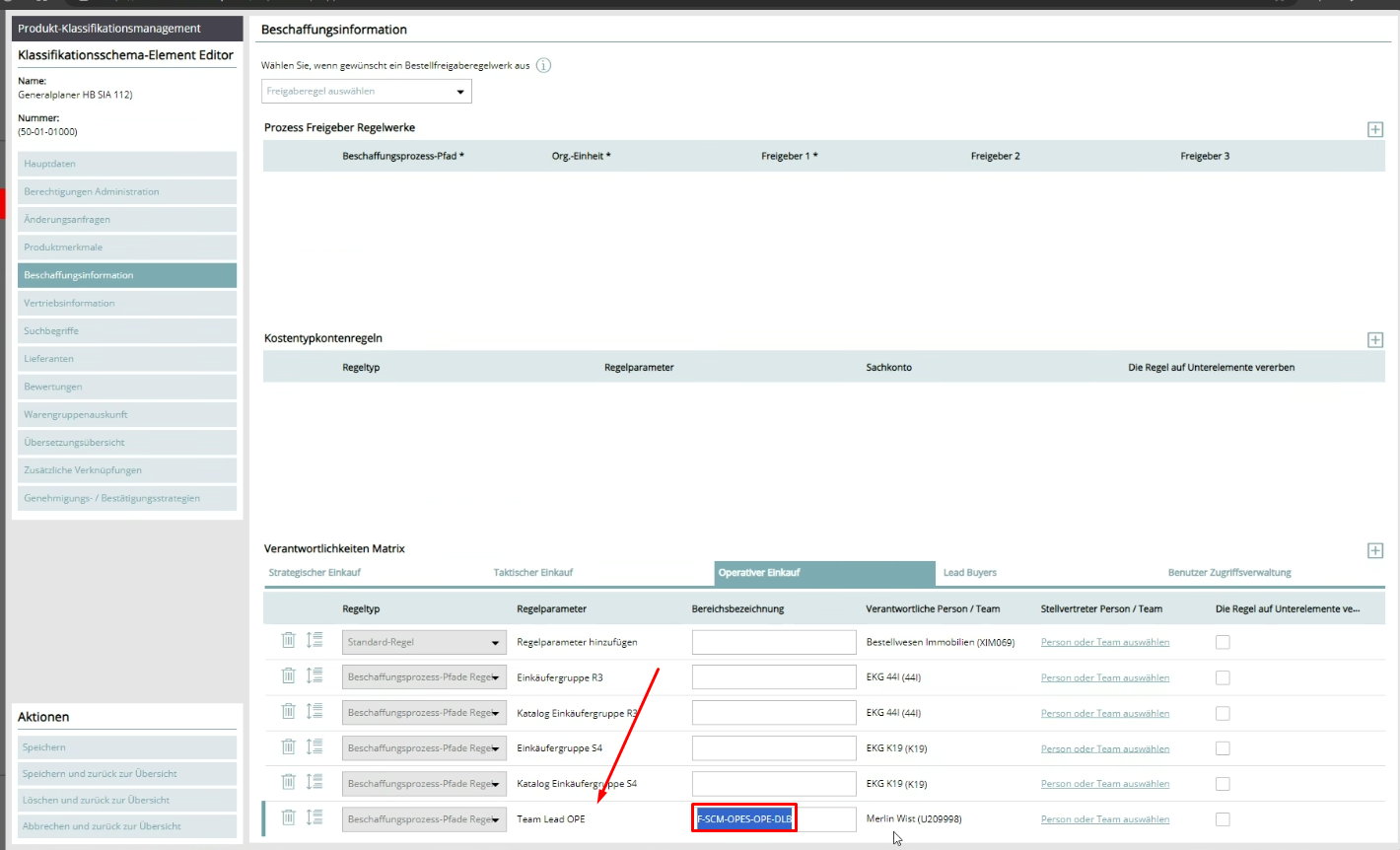Click the Speichern action button
The height and width of the screenshot is (850, 1400).
tap(126, 747)
